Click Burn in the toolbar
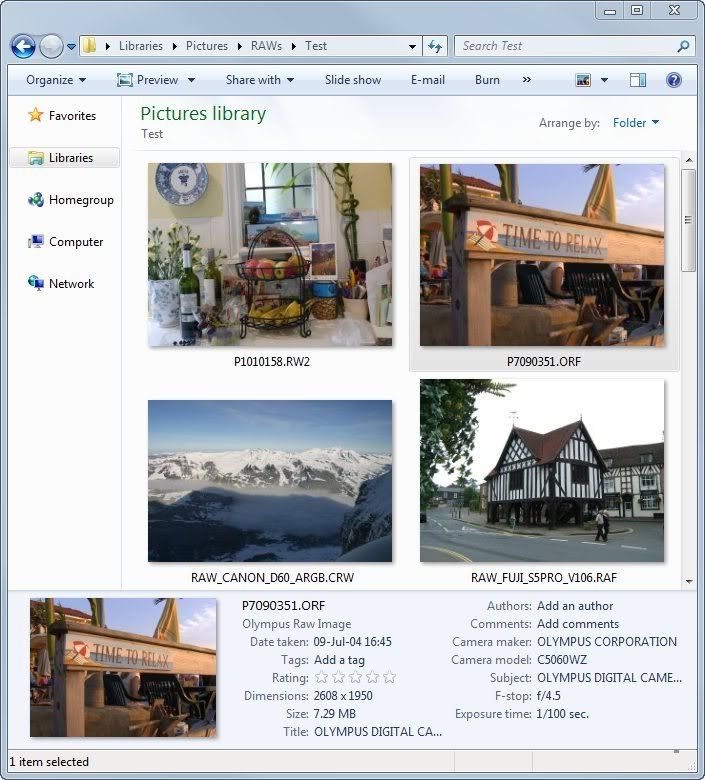705x780 pixels. (487, 80)
